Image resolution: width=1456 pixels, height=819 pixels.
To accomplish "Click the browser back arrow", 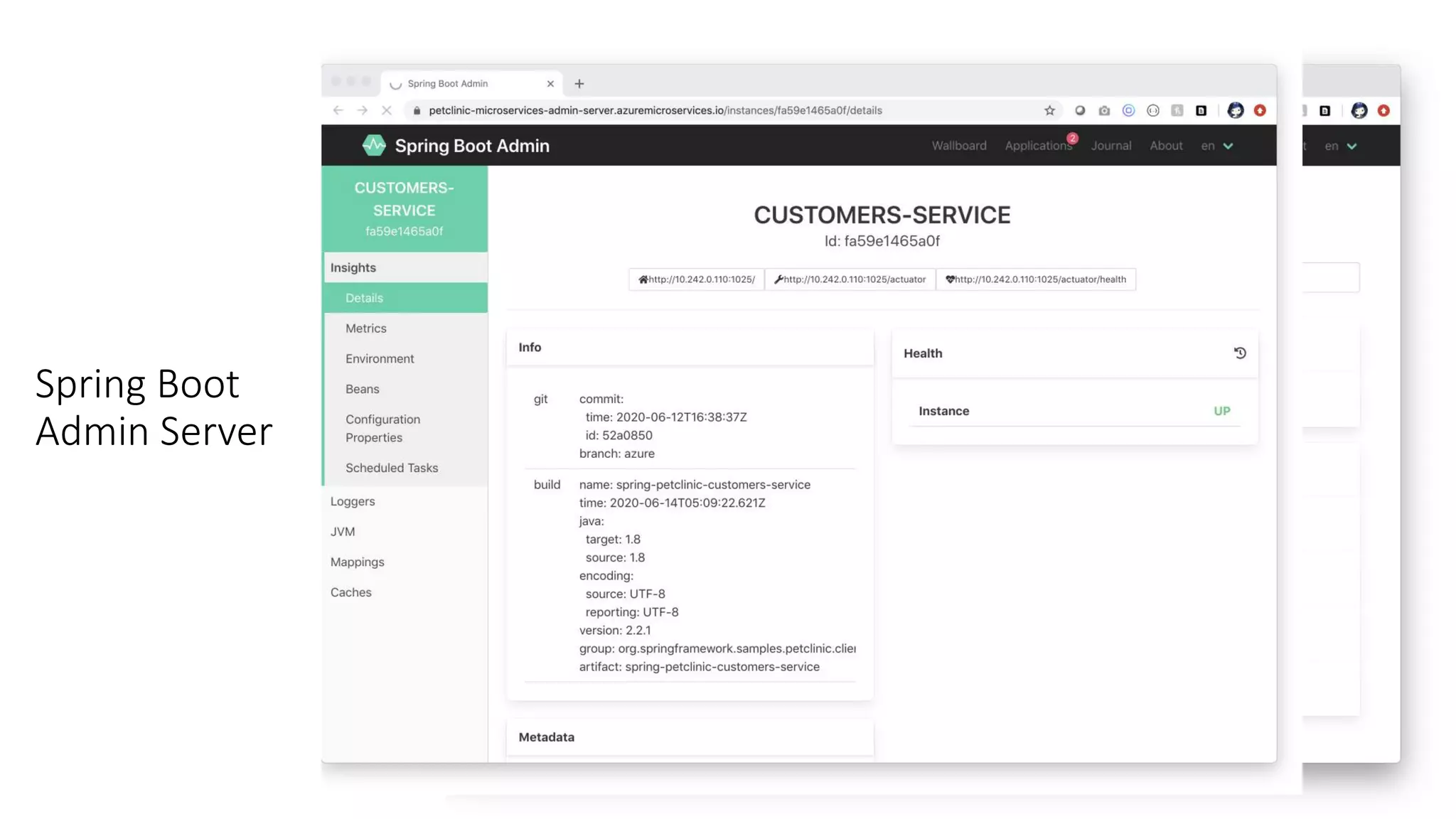I will tap(338, 110).
